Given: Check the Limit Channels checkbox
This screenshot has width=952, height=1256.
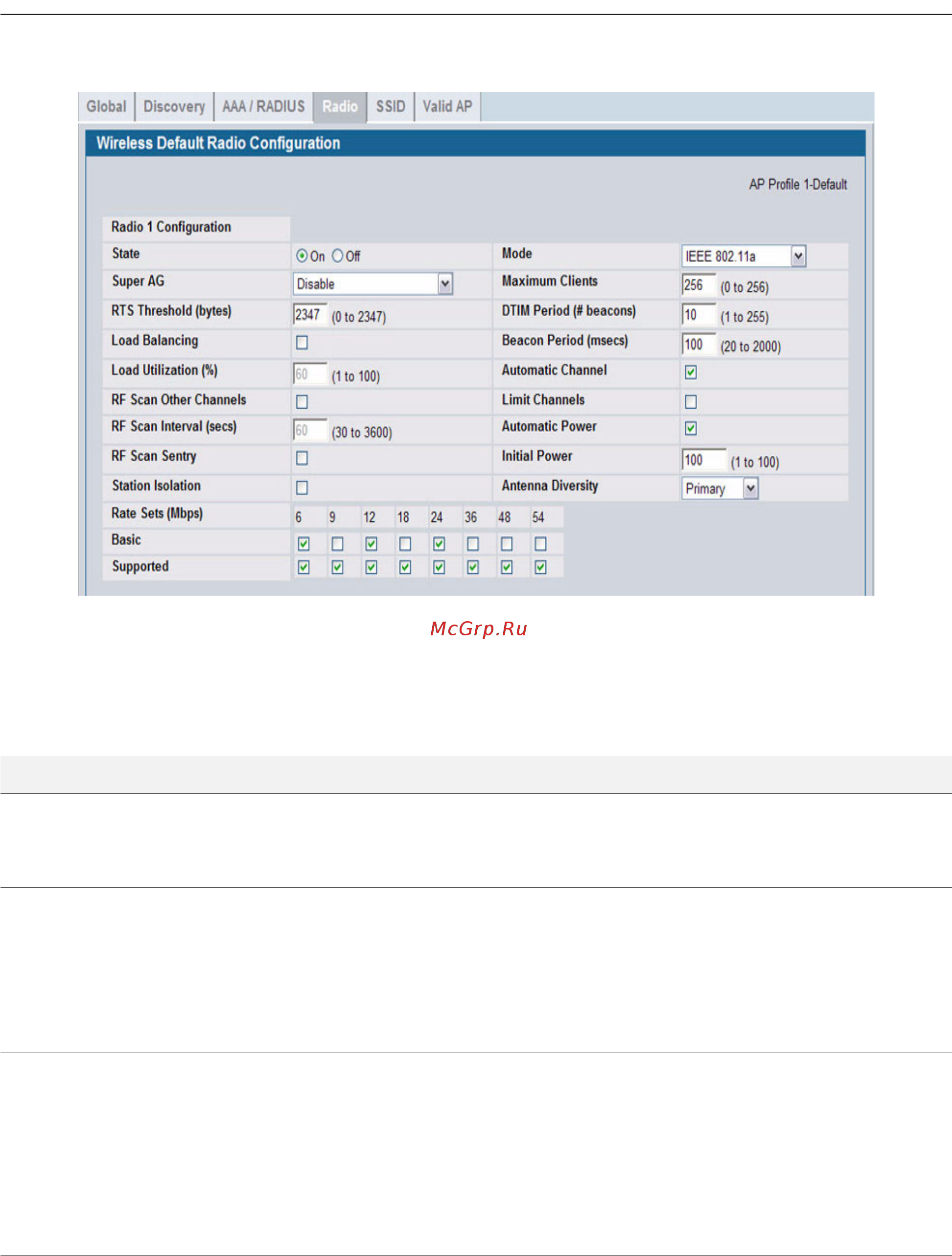Looking at the screenshot, I should tap(691, 402).
